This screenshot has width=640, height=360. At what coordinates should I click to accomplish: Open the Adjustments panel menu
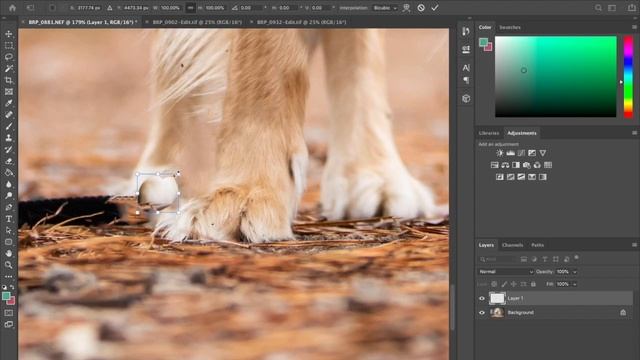[634, 133]
